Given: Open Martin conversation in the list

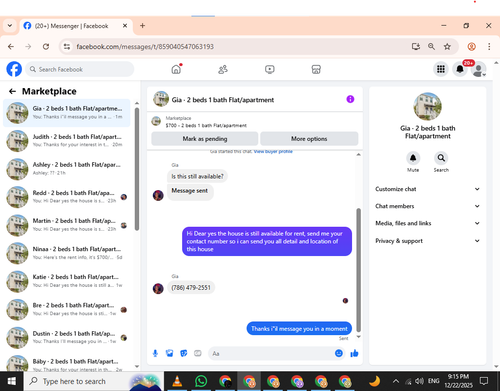Looking at the screenshot, I should tap(66, 225).
